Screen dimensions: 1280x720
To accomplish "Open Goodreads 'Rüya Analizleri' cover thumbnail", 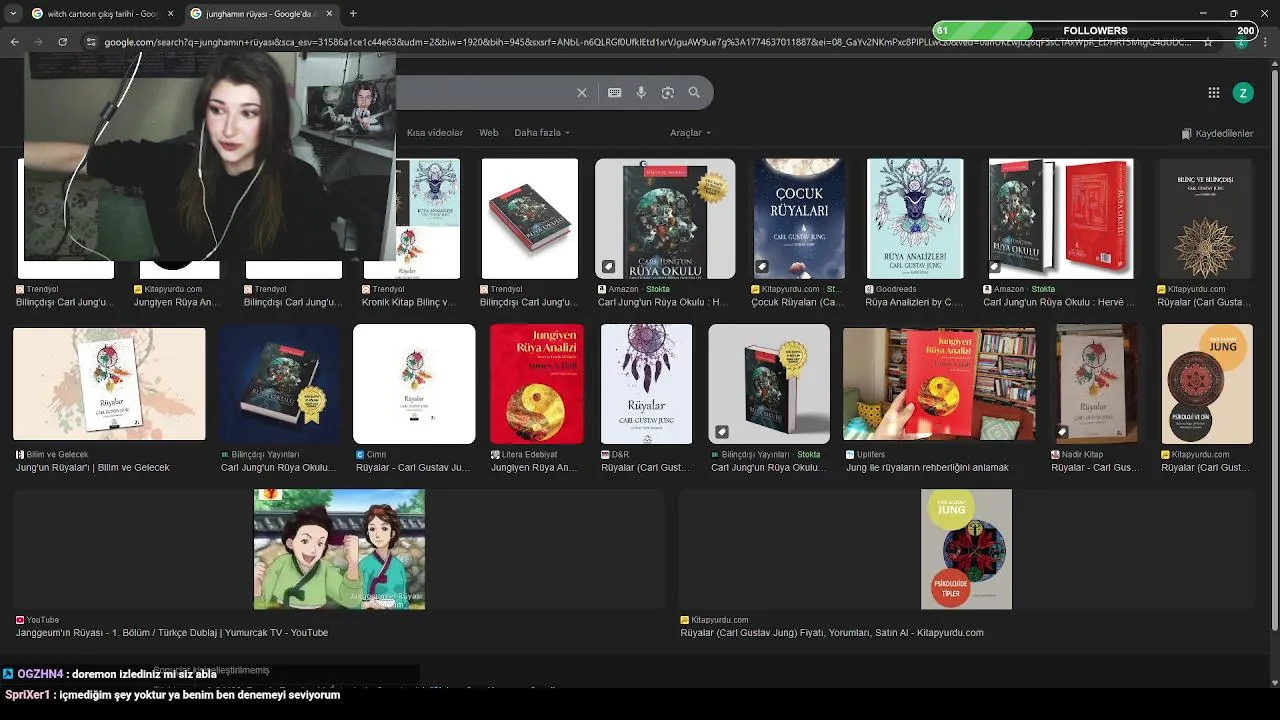I will click(915, 219).
